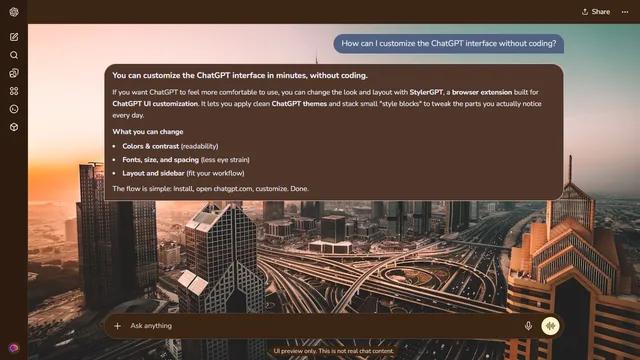This screenshot has width=640, height=360.
Task: Click 'Colors & contrast' bullet item
Action: coord(170,146)
